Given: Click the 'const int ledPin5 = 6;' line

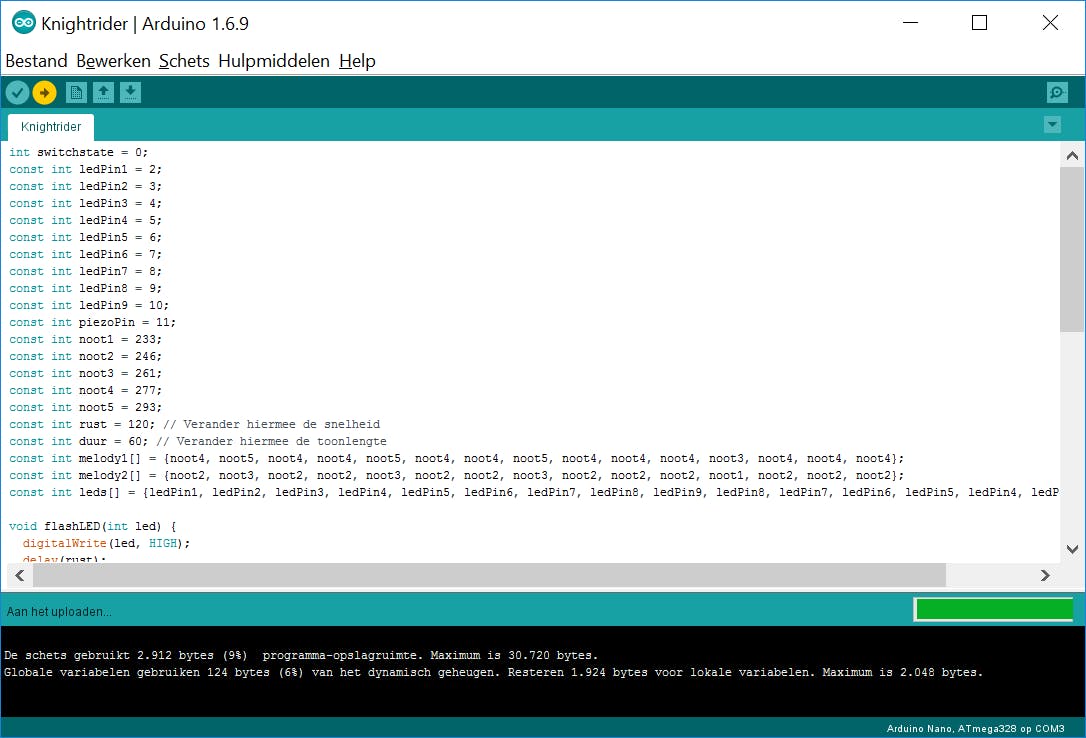Looking at the screenshot, I should pos(85,237).
